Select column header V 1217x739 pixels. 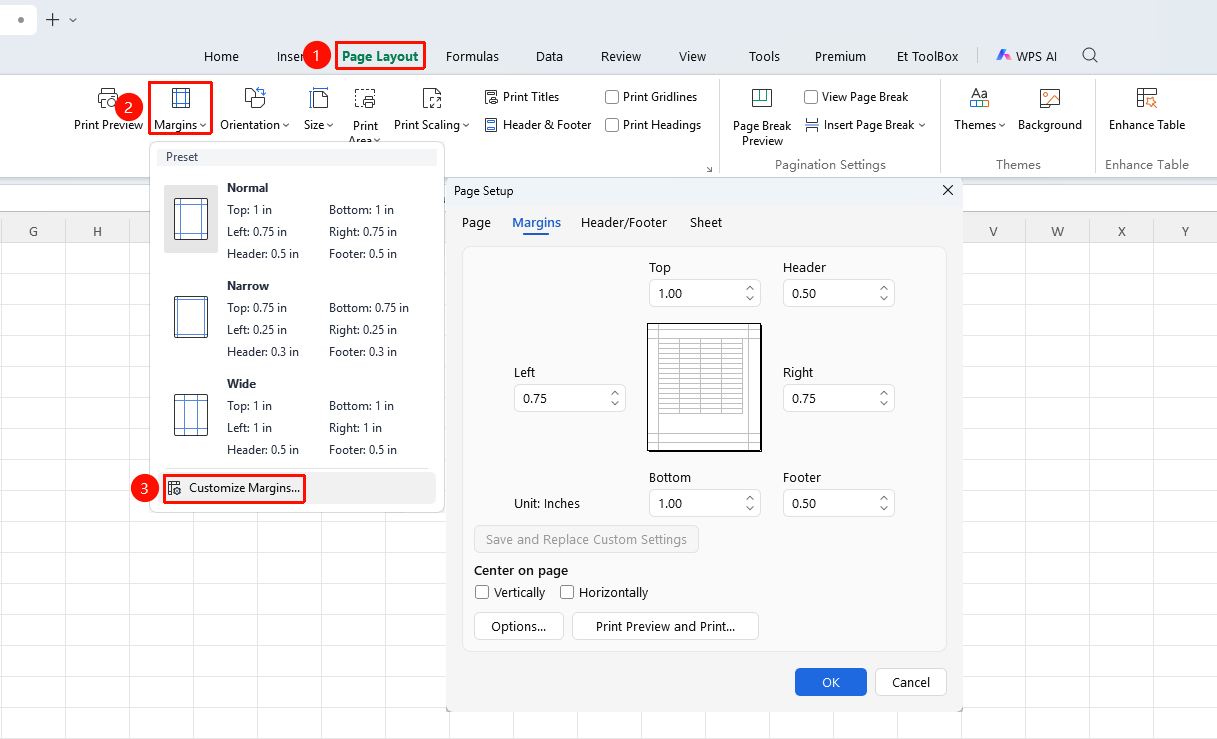994,231
